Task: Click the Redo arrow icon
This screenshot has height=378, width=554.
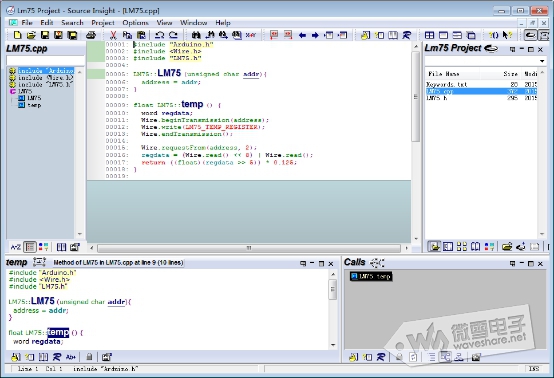Action: pos(173,35)
